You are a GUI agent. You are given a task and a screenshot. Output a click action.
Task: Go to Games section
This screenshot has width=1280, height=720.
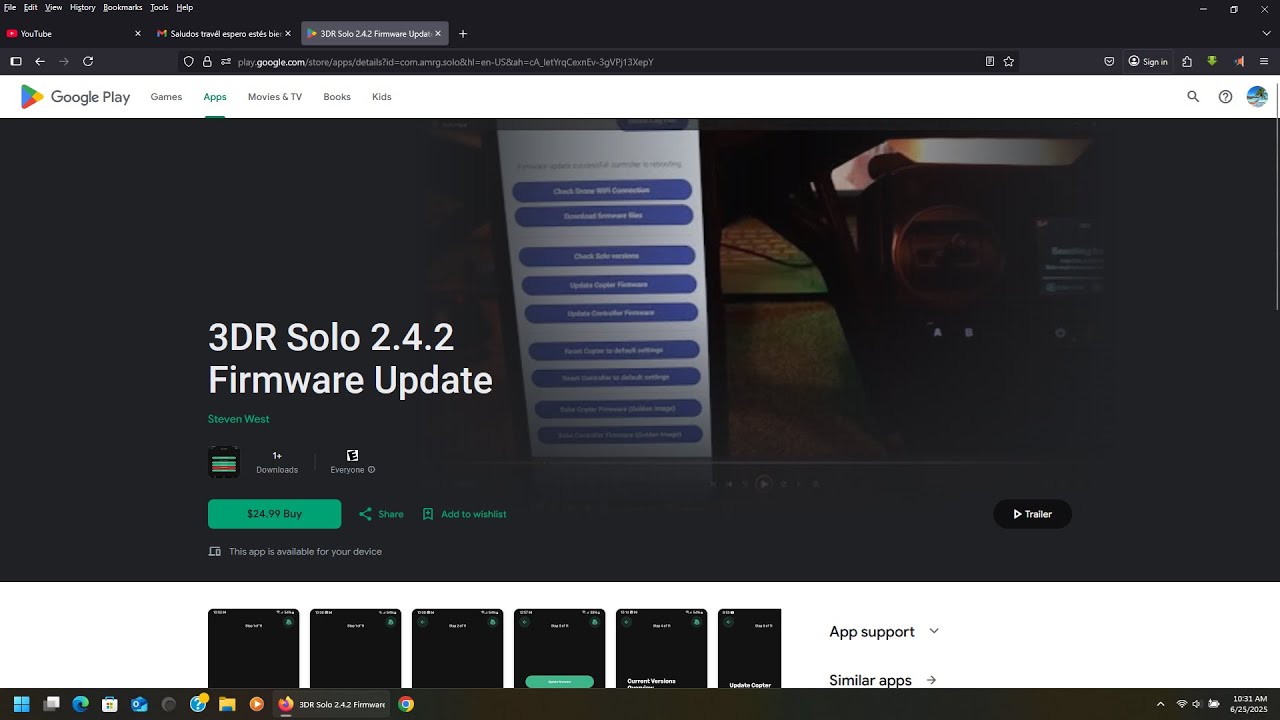[x=166, y=97]
